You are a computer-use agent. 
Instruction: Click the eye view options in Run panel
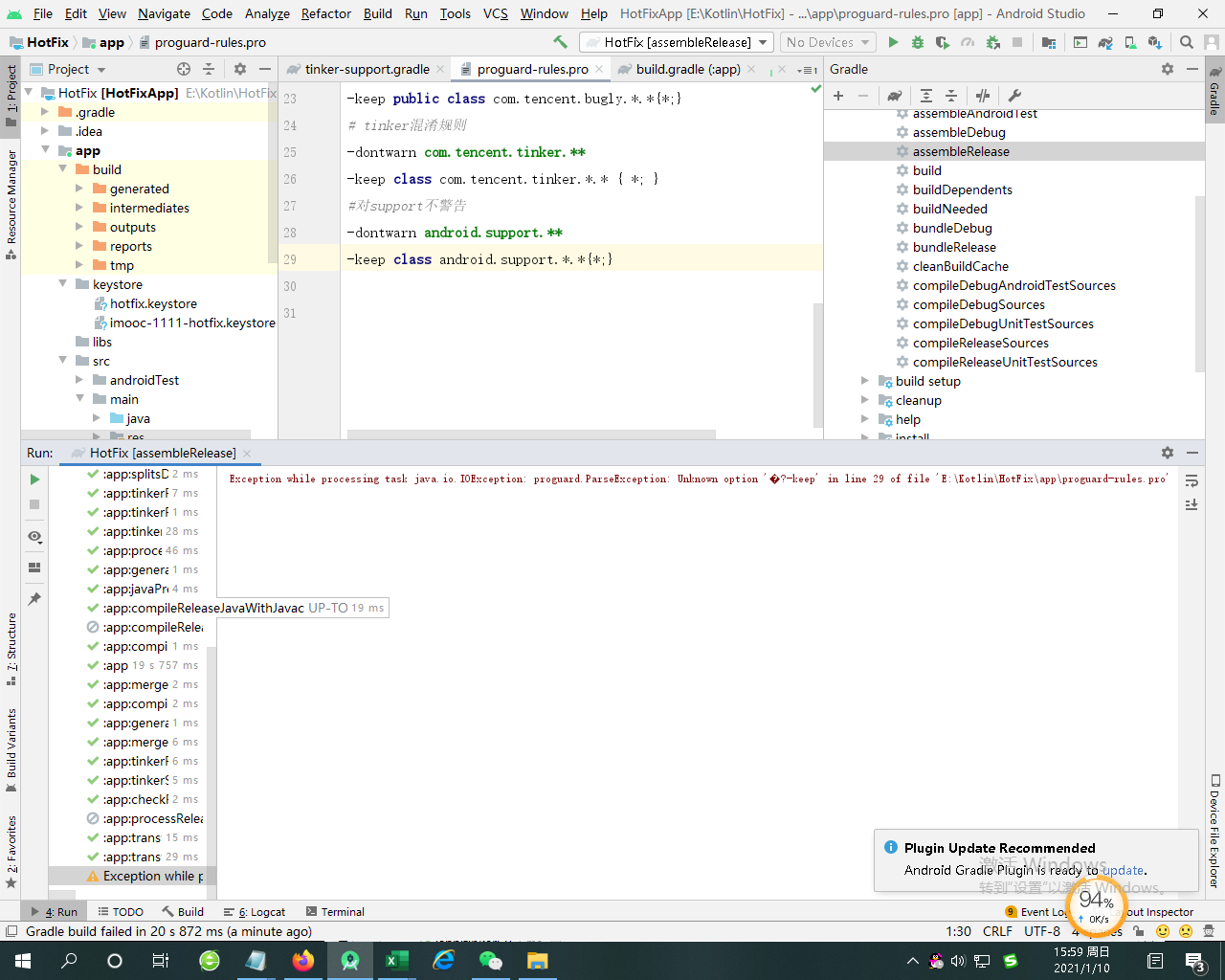point(34,537)
